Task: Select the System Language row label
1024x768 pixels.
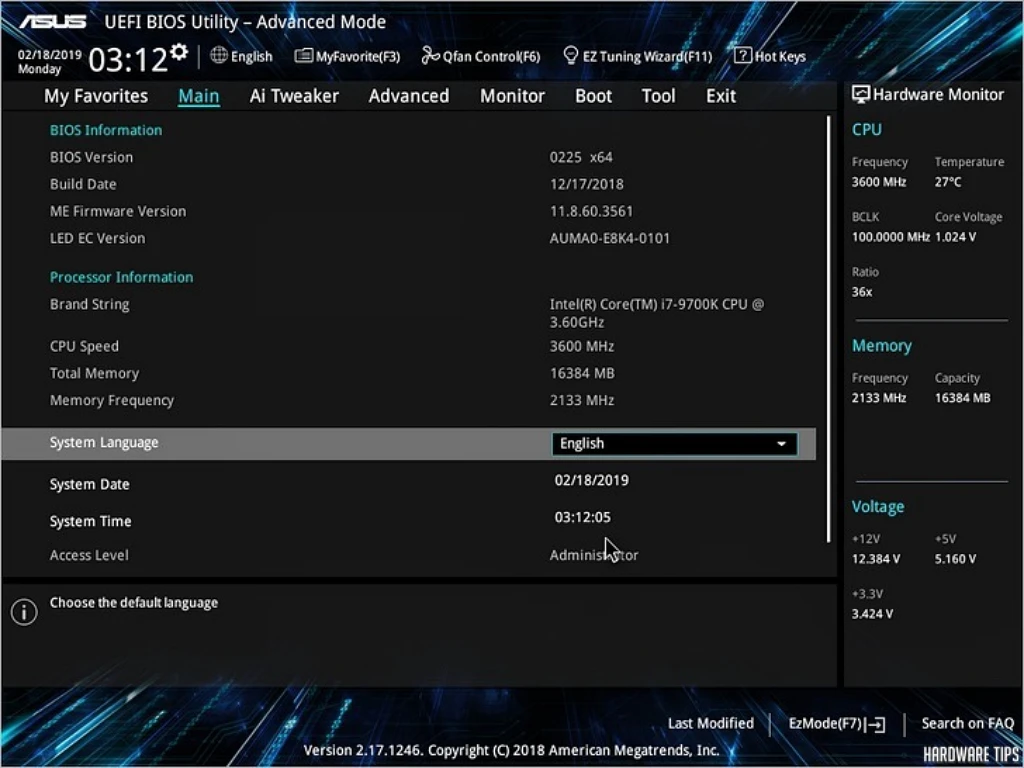Action: point(104,443)
